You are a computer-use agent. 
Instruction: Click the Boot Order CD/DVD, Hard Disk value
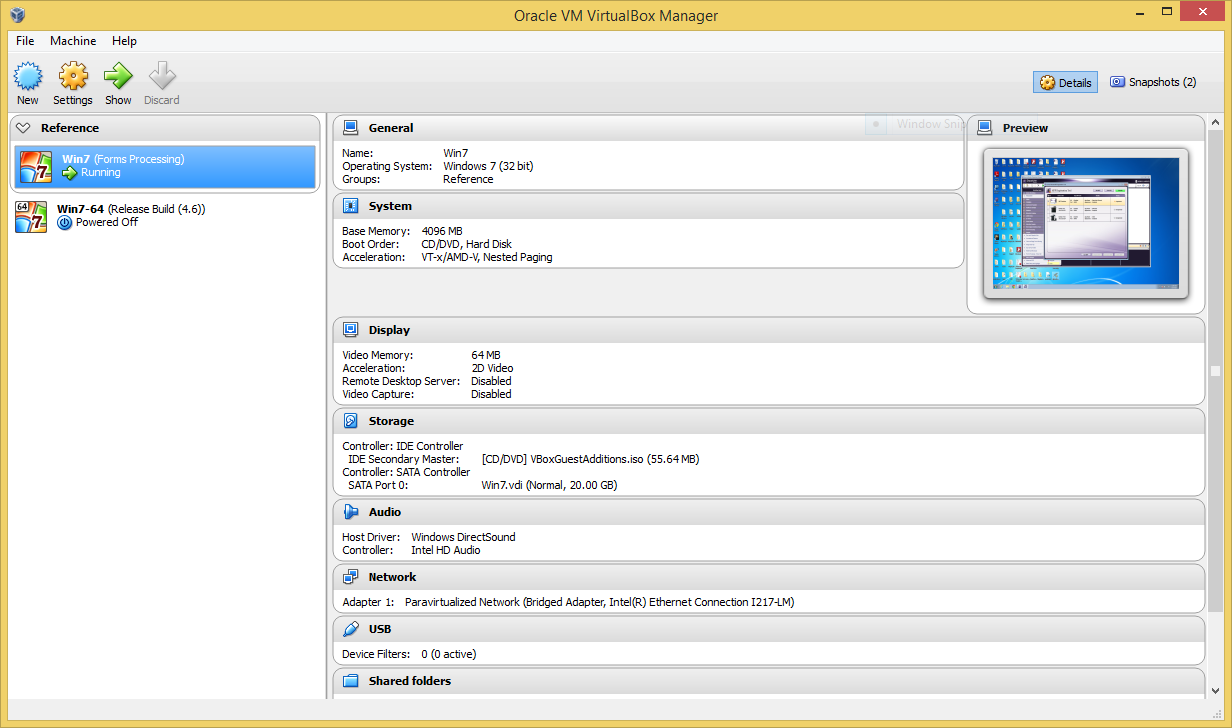[x=466, y=244]
